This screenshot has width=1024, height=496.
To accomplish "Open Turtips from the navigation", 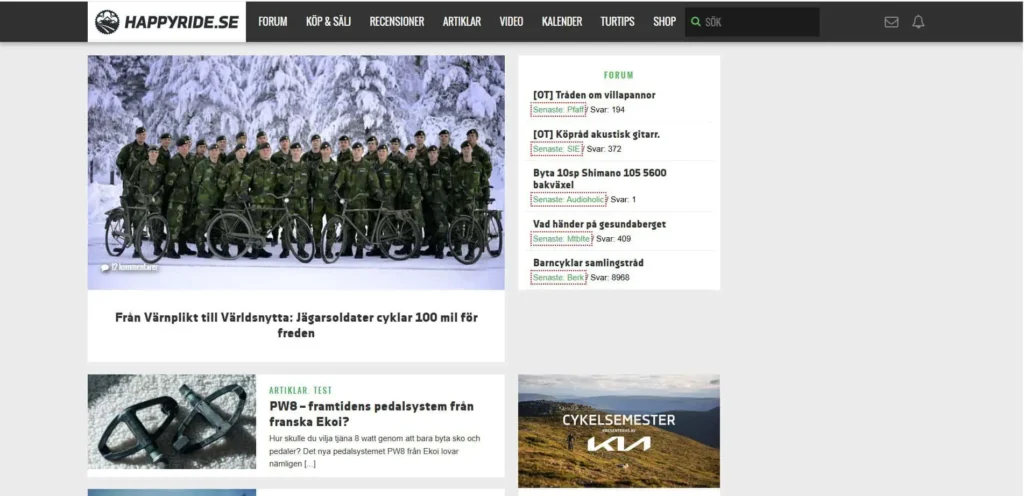I will [x=617, y=22].
